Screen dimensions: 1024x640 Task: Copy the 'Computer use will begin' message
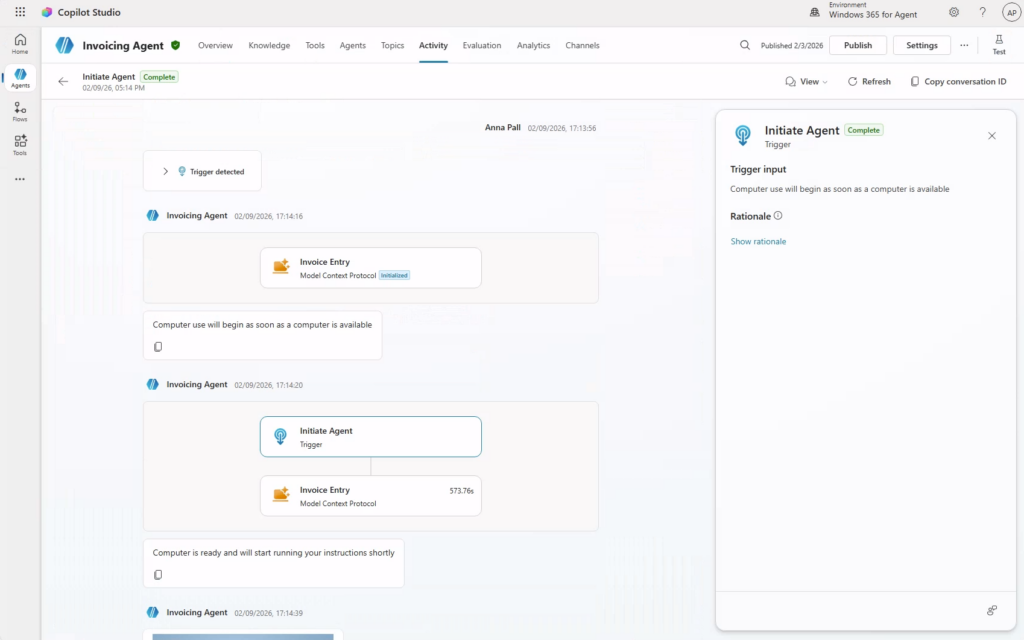tap(158, 347)
